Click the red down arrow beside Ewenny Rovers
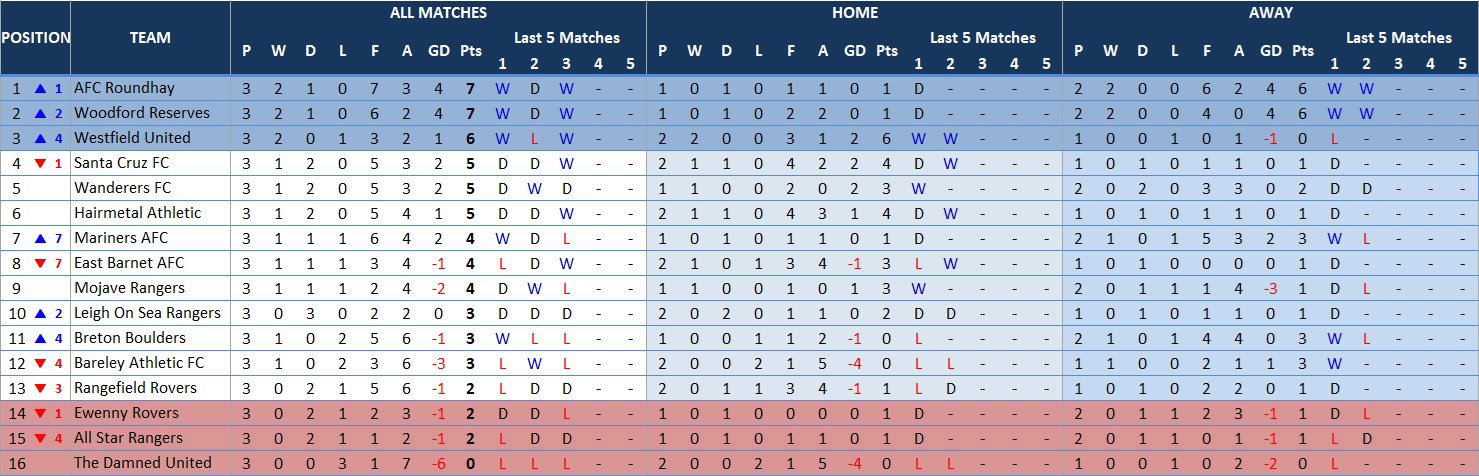 (41, 413)
